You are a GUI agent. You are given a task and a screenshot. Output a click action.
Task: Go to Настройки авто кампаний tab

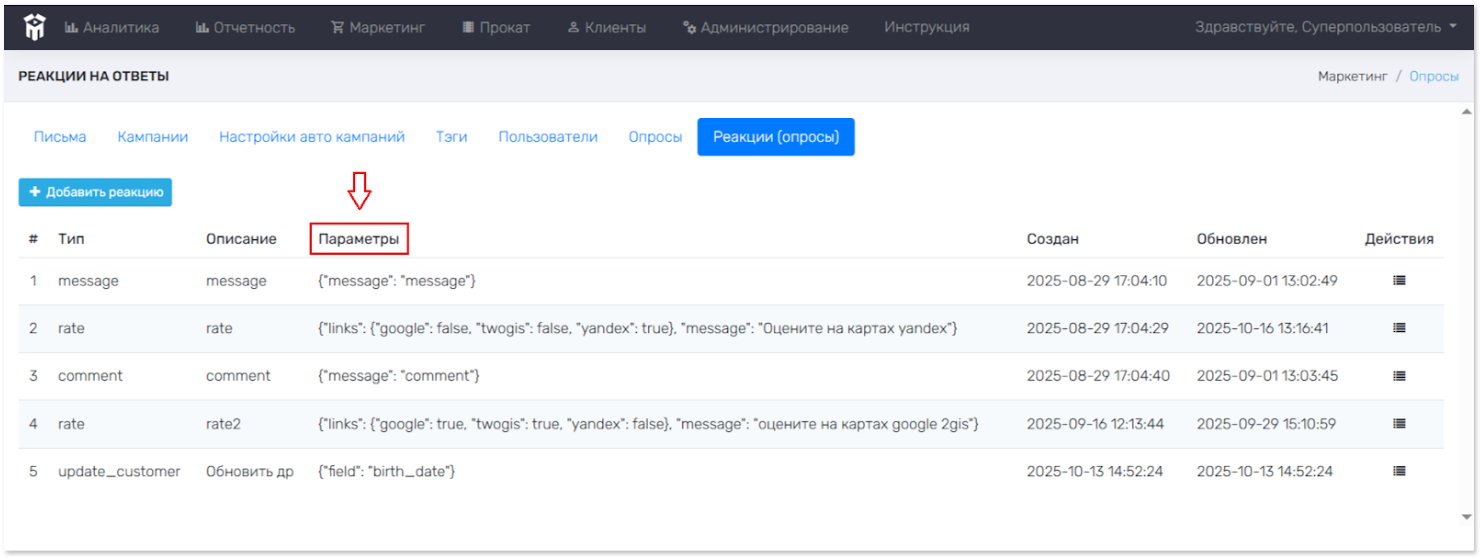click(x=312, y=137)
